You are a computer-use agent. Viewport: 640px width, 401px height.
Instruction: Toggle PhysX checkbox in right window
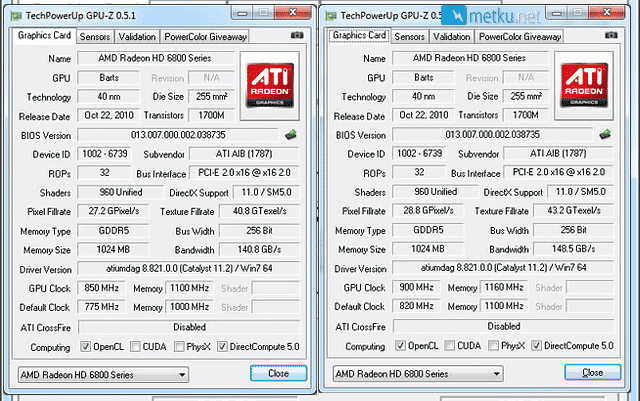click(493, 345)
